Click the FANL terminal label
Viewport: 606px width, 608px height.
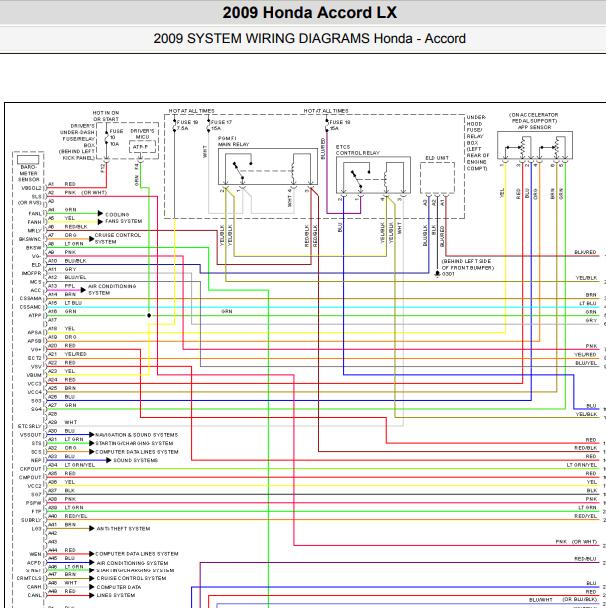pos(35,214)
